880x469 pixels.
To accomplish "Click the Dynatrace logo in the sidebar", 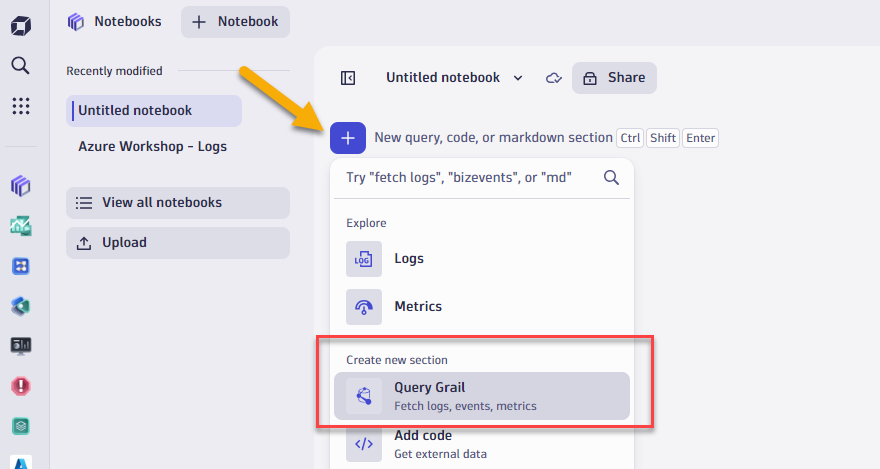I will [x=20, y=26].
